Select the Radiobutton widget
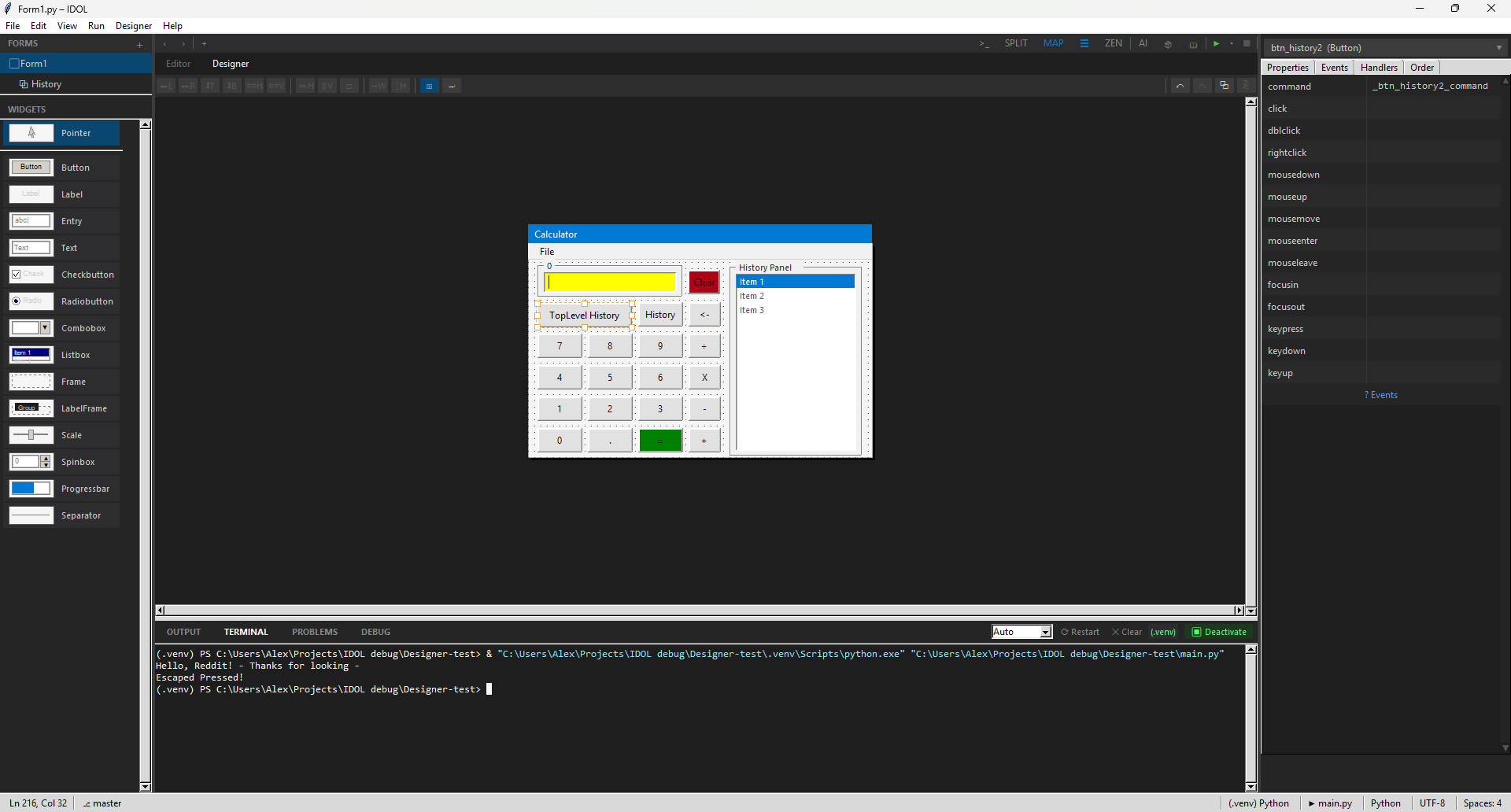 coord(63,301)
